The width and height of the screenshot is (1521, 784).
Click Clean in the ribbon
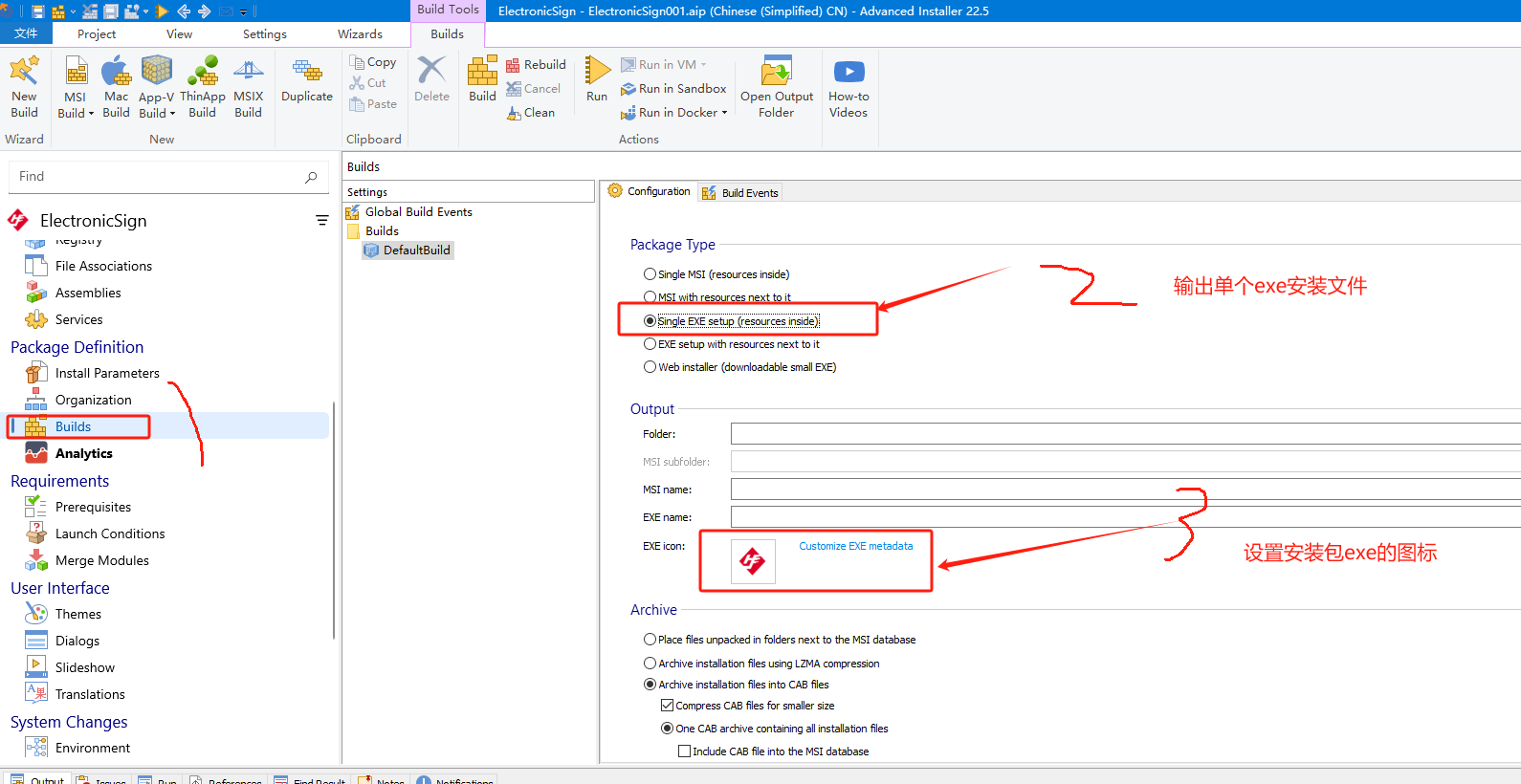pos(531,112)
